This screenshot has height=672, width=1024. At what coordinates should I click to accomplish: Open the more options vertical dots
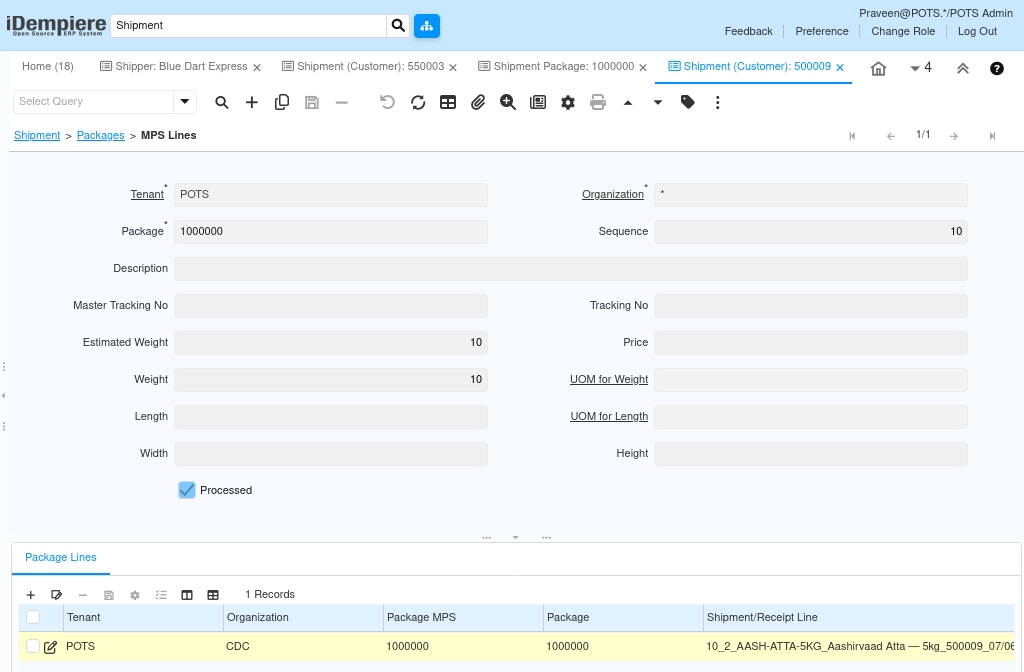coord(718,103)
